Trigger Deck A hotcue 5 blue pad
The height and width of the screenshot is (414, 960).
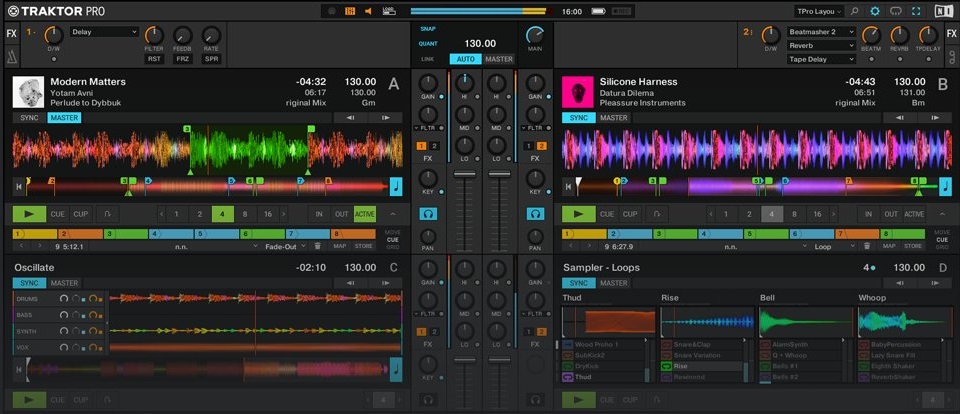[217, 234]
